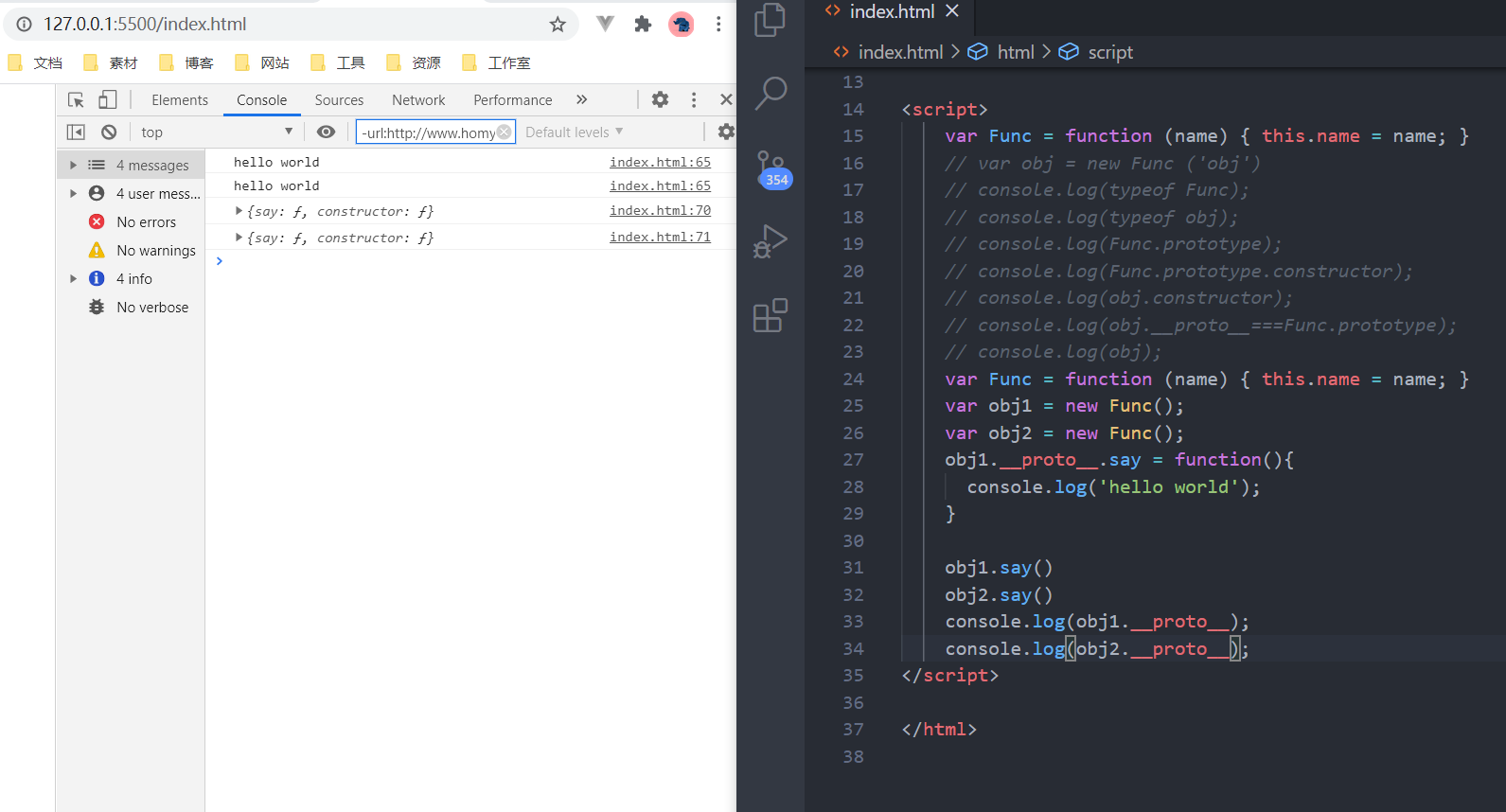Click the site information icon in address bar
1506x812 pixels.
(24, 24)
